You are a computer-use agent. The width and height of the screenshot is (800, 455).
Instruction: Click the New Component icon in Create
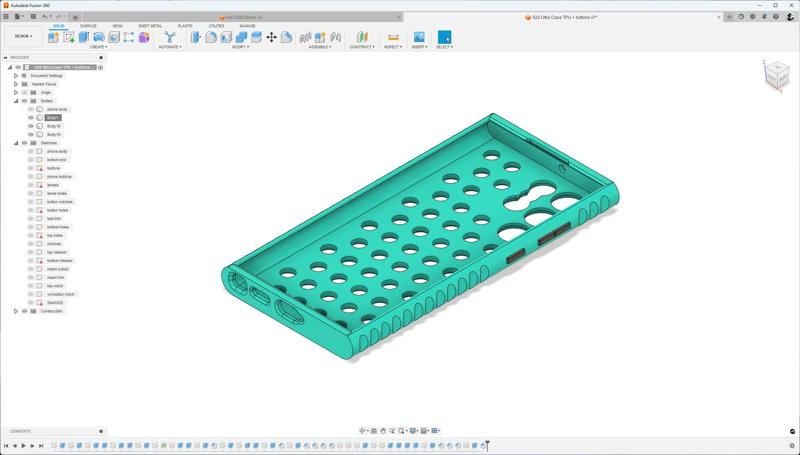pos(53,37)
